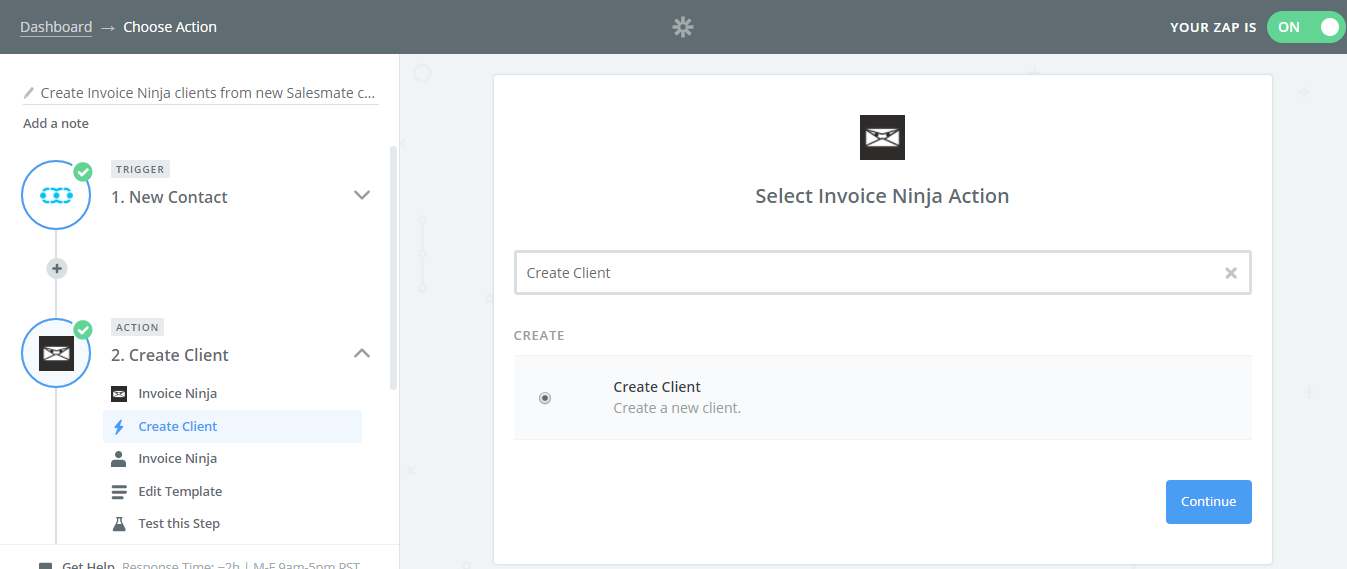Viewport: 1347px width, 569px height.
Task: Select the Create Client radio button
Action: [x=545, y=398]
